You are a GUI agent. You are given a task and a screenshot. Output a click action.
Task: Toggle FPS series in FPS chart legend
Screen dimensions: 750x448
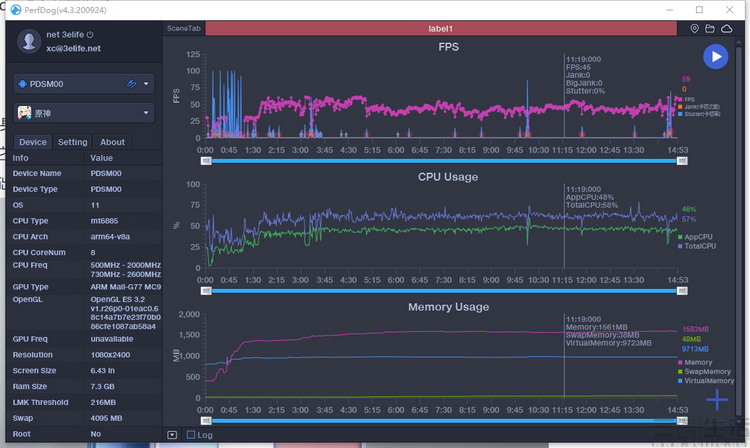pos(686,99)
